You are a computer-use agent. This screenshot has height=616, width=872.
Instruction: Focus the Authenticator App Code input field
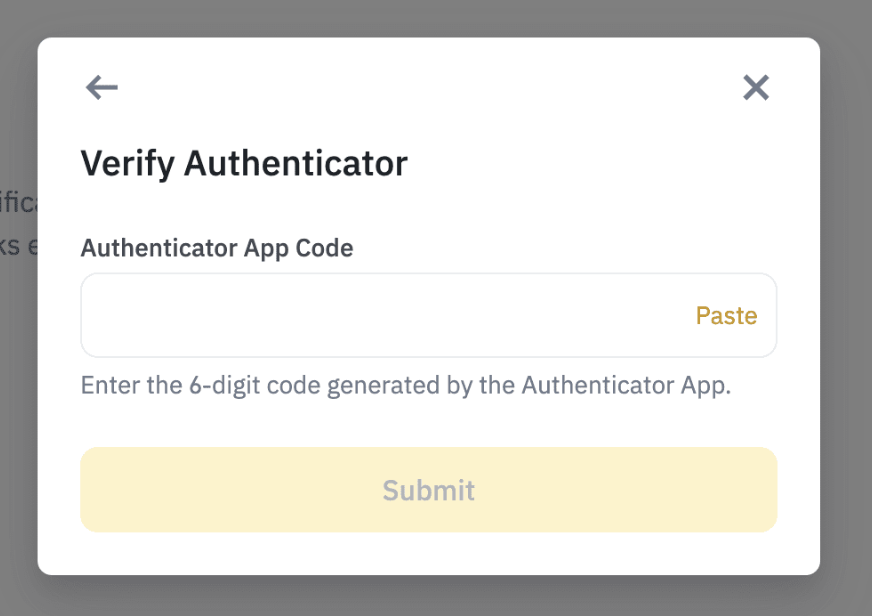pyautogui.click(x=380, y=316)
